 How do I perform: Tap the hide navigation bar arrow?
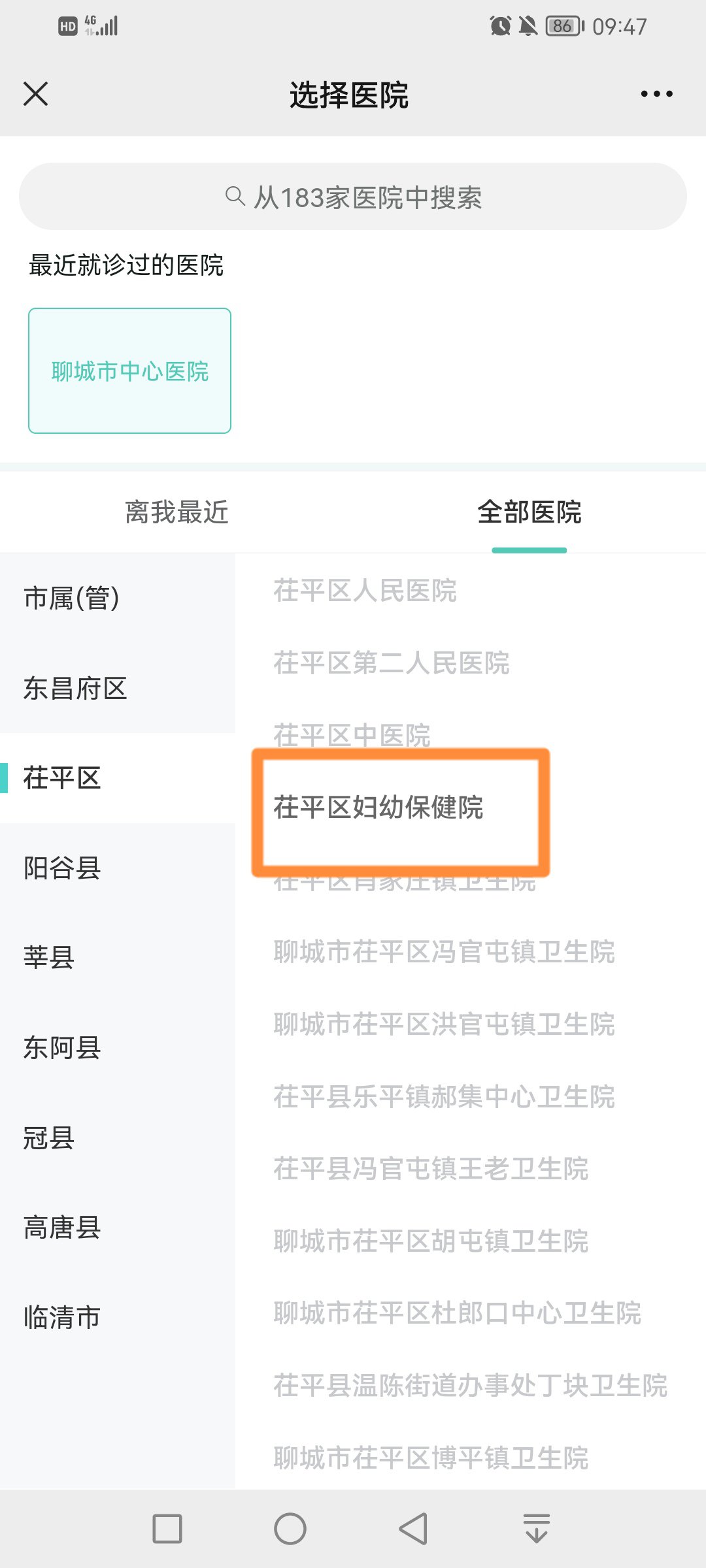(x=536, y=1529)
